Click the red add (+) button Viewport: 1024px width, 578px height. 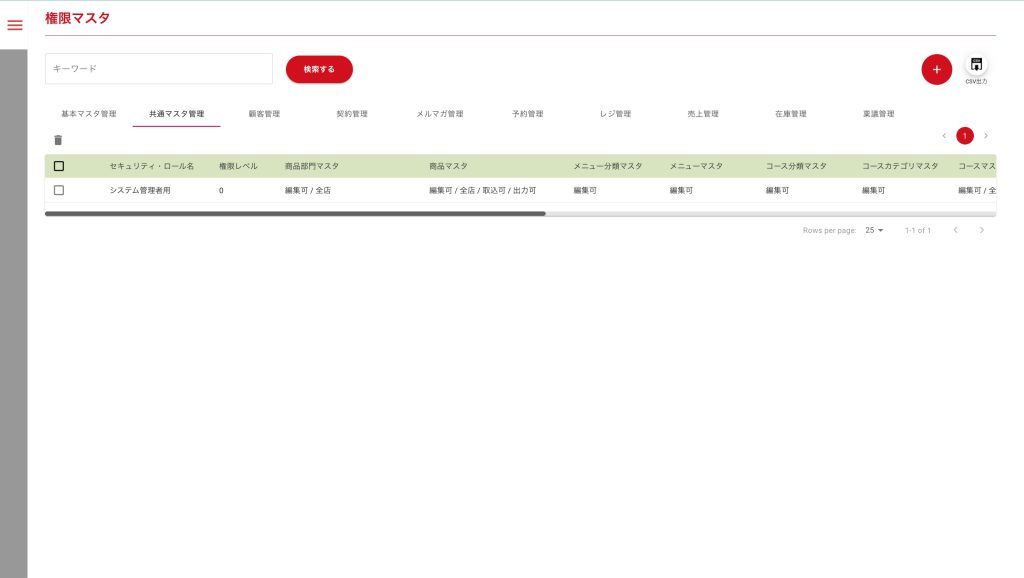[936, 69]
